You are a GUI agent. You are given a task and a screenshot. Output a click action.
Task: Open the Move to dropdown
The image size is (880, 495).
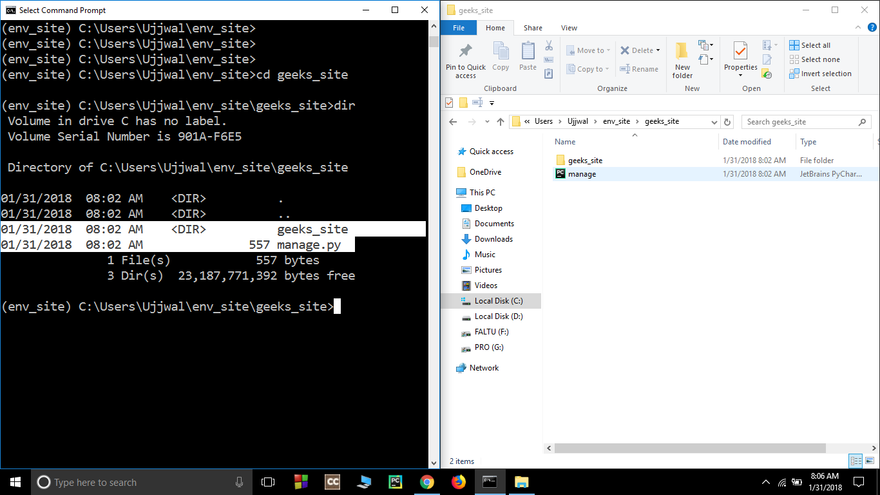tap(588, 50)
